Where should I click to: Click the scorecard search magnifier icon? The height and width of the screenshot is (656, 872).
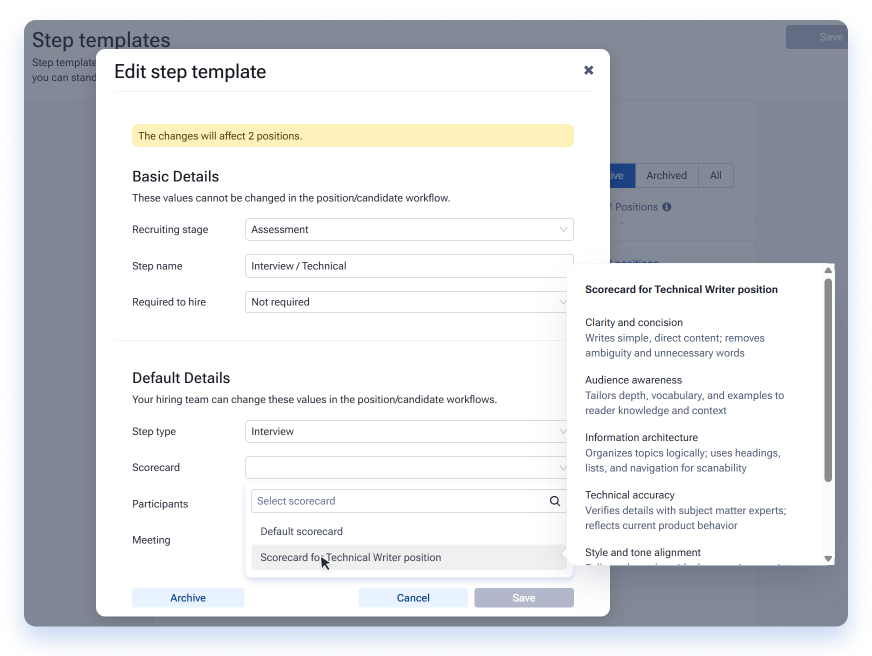(x=554, y=501)
